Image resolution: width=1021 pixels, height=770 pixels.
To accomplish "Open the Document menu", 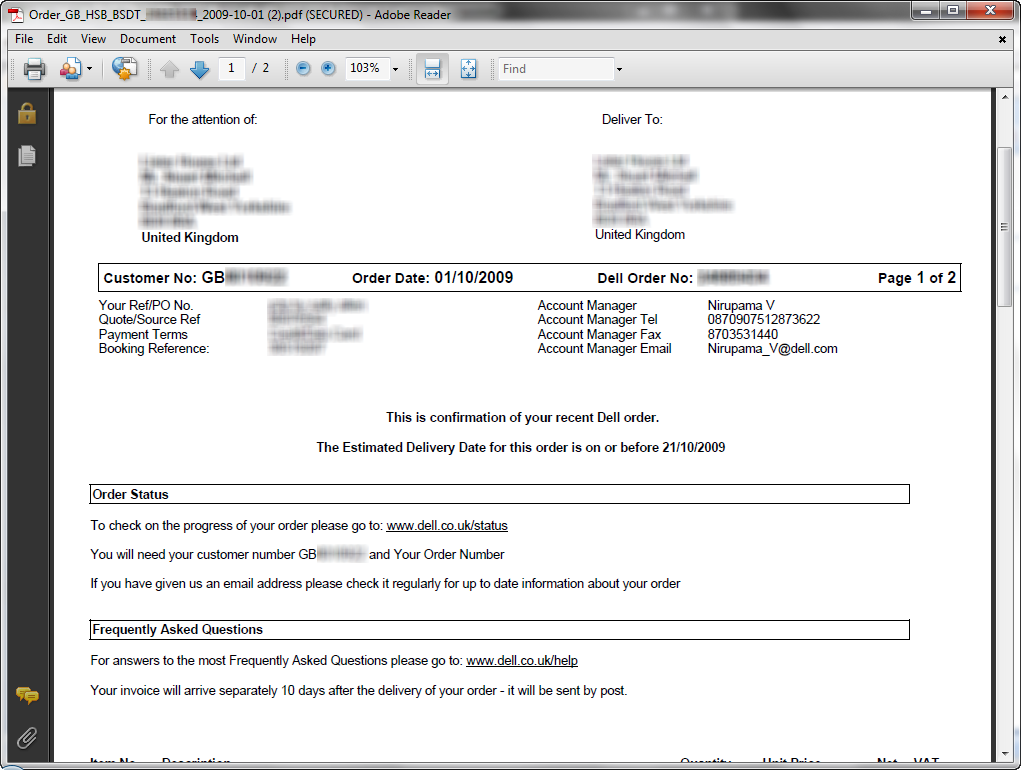I will click(148, 39).
